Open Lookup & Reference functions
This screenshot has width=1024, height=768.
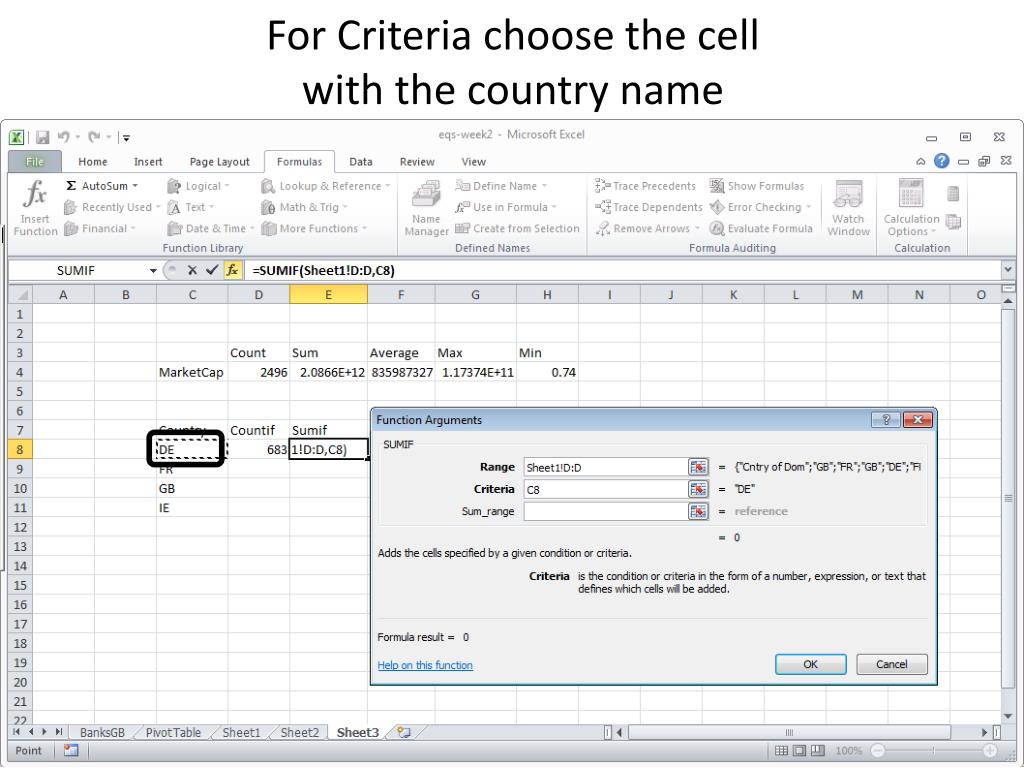[x=325, y=186]
